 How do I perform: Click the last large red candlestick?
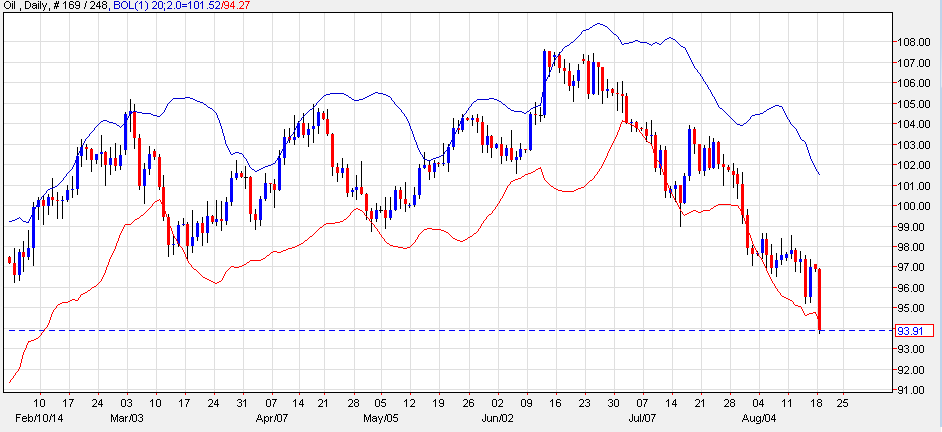(819, 299)
